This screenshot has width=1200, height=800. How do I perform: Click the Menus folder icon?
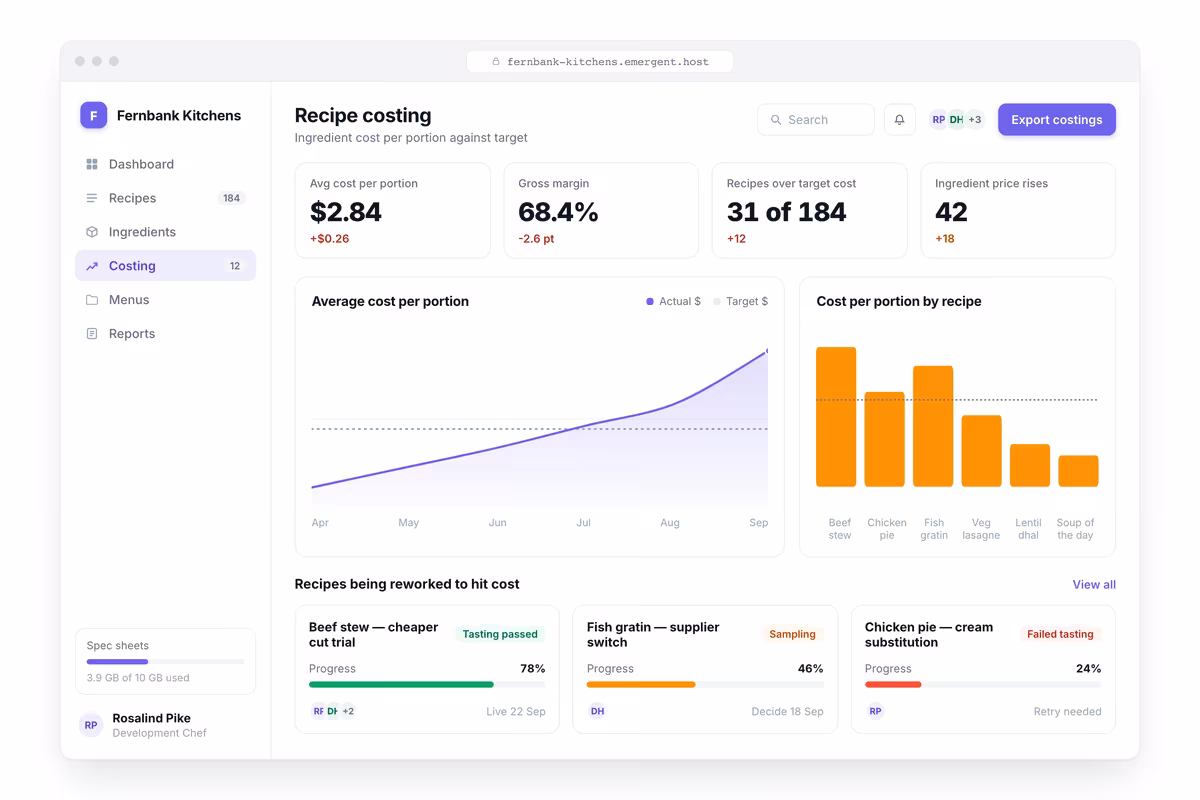coord(92,300)
